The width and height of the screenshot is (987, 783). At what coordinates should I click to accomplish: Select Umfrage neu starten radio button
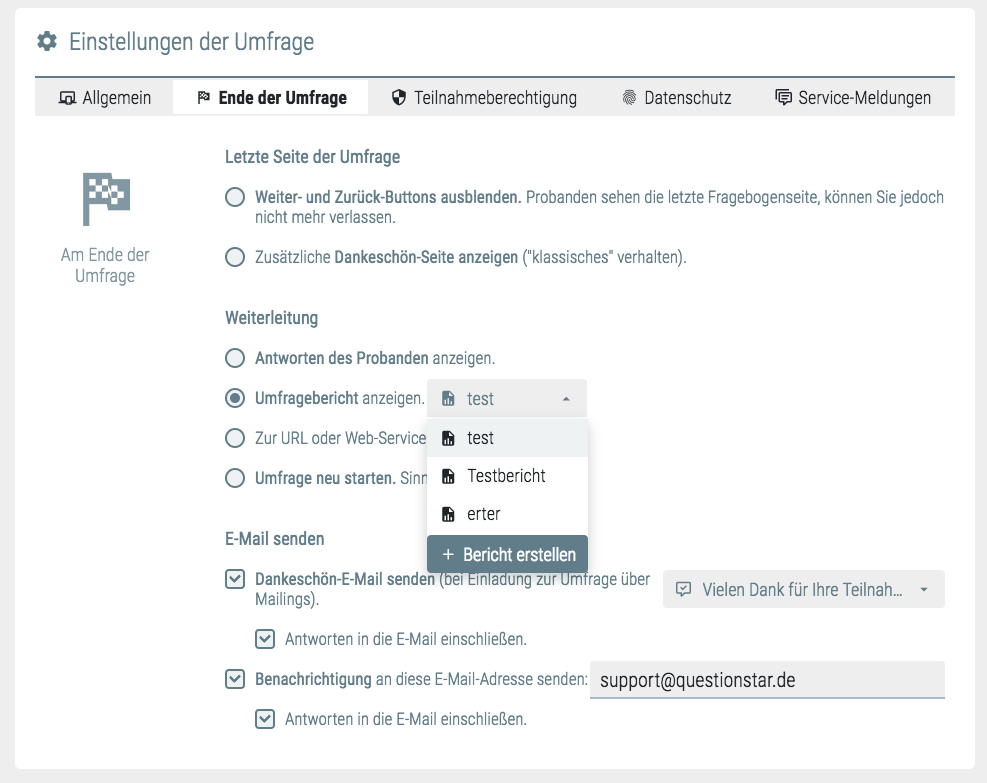[x=235, y=477]
